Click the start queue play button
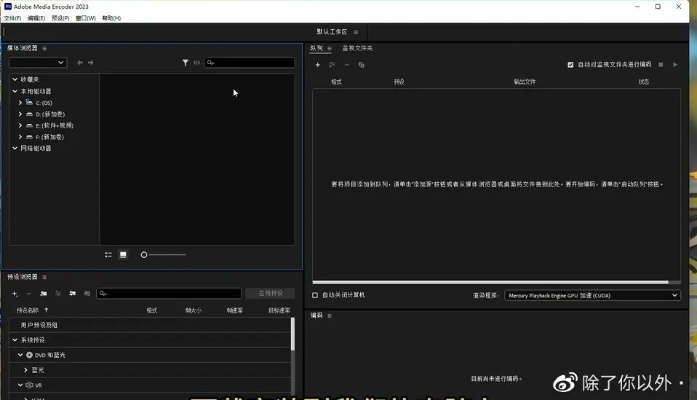Viewport: 697px width, 400px height. coord(674,64)
